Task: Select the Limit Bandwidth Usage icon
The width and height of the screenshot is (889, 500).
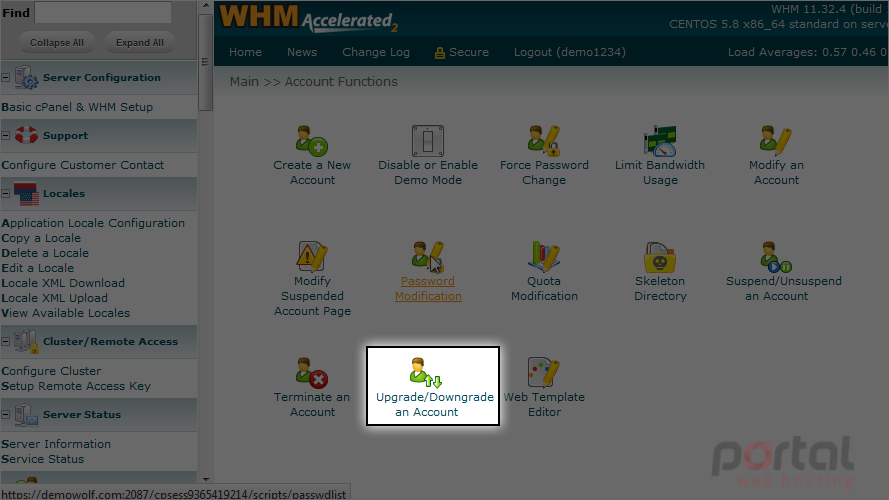Action: pyautogui.click(x=660, y=141)
